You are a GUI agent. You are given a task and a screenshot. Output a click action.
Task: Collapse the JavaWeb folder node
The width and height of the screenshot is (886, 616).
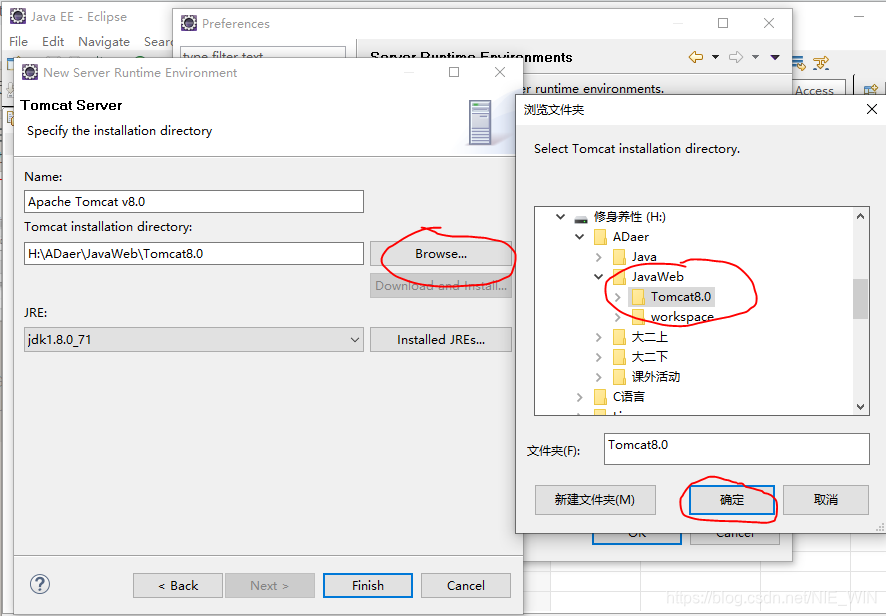[x=598, y=276]
